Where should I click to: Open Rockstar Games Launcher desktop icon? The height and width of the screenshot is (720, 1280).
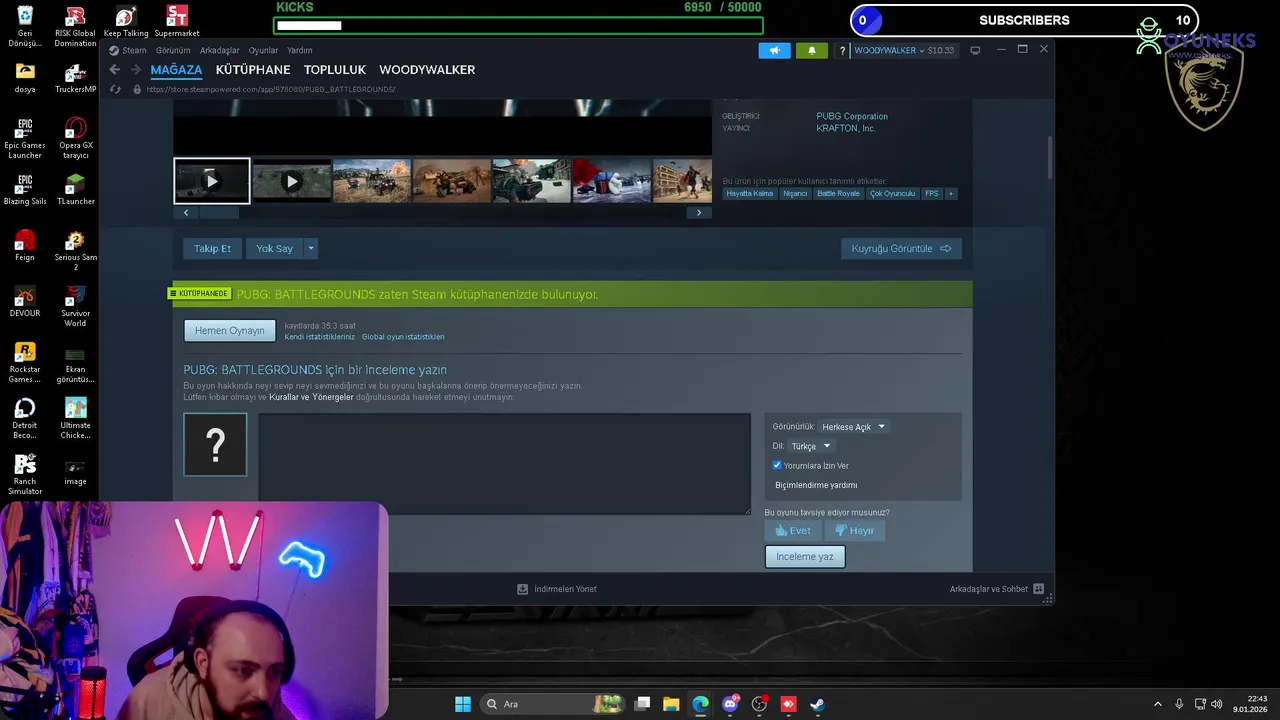(x=25, y=362)
